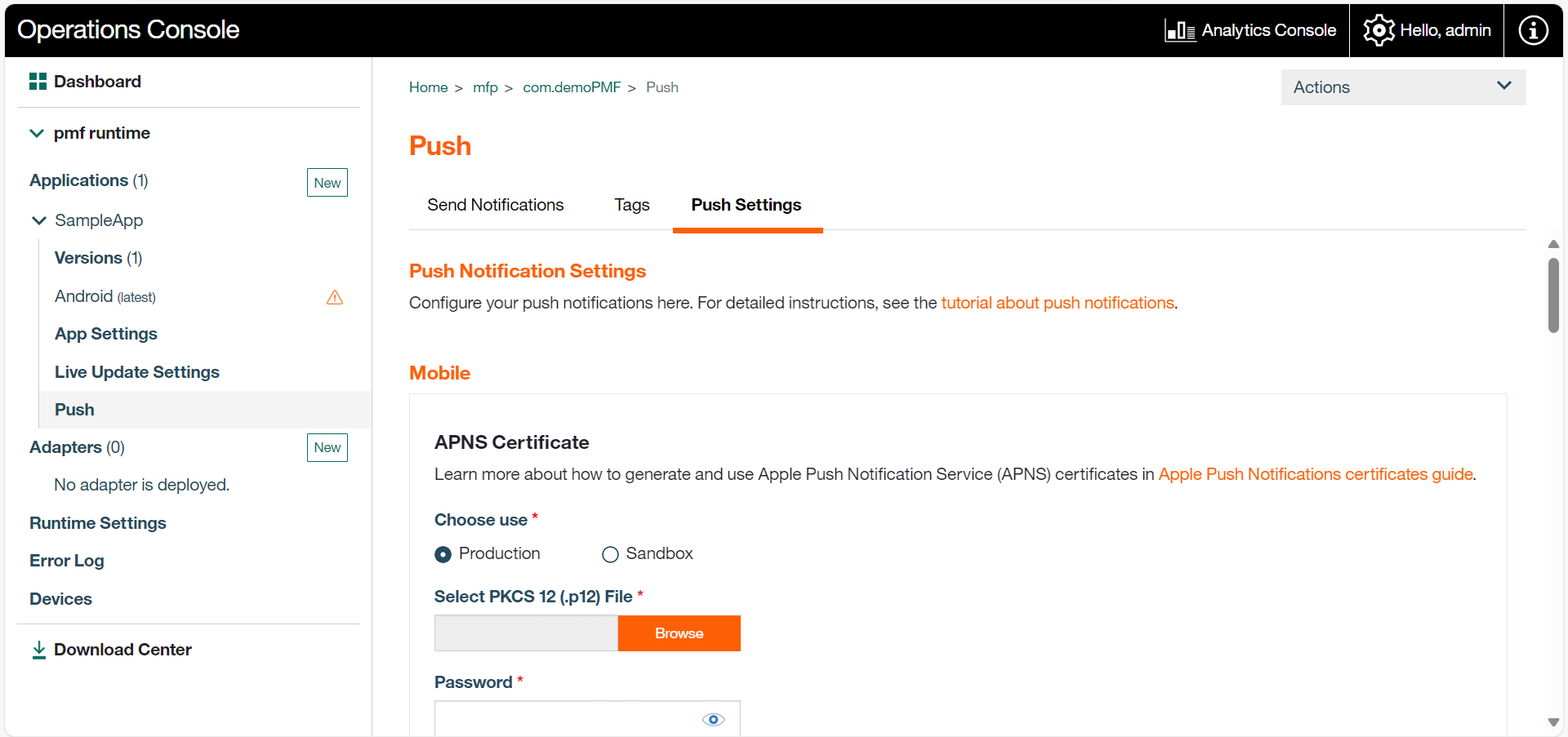Go to mfp breadcrumb
The height and width of the screenshot is (737, 1568).
485,87
